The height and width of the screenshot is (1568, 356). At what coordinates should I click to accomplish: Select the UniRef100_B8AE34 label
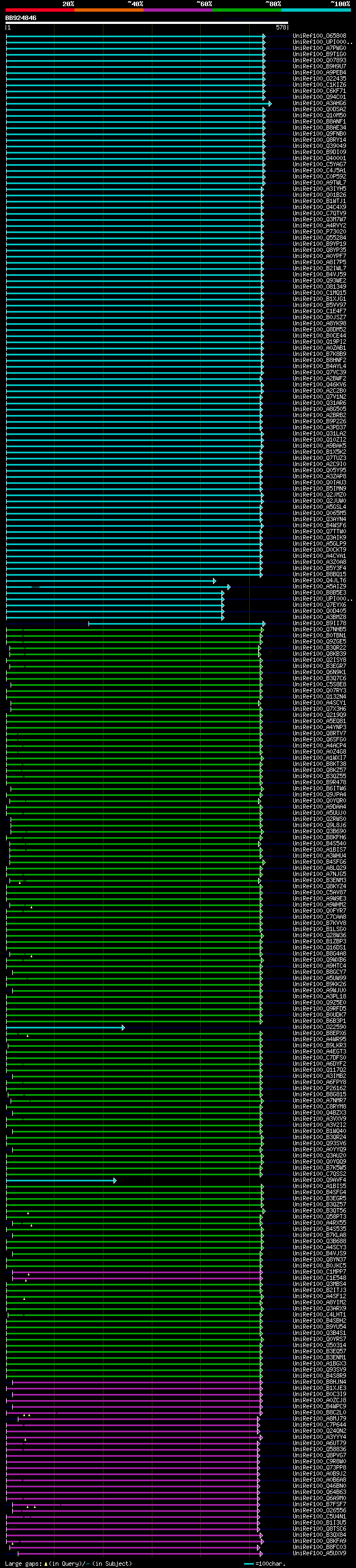(319, 128)
